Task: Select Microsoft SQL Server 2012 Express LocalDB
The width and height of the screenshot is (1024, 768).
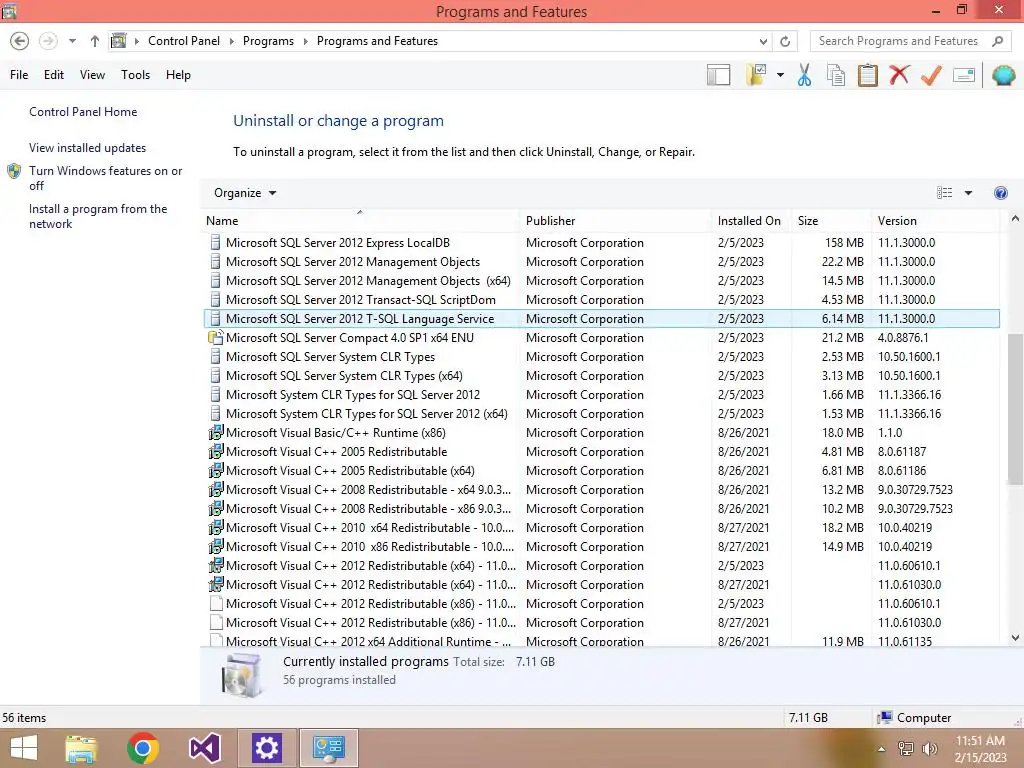Action: 601,243
